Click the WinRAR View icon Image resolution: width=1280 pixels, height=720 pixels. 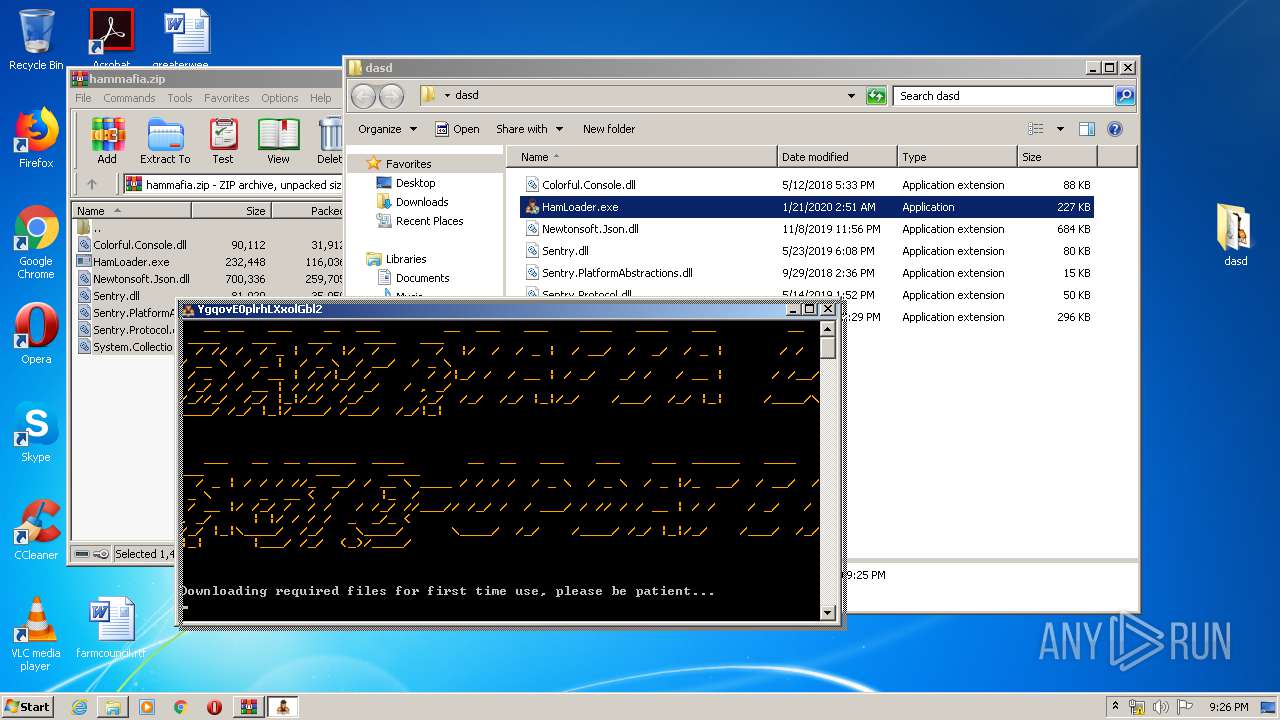click(x=278, y=140)
